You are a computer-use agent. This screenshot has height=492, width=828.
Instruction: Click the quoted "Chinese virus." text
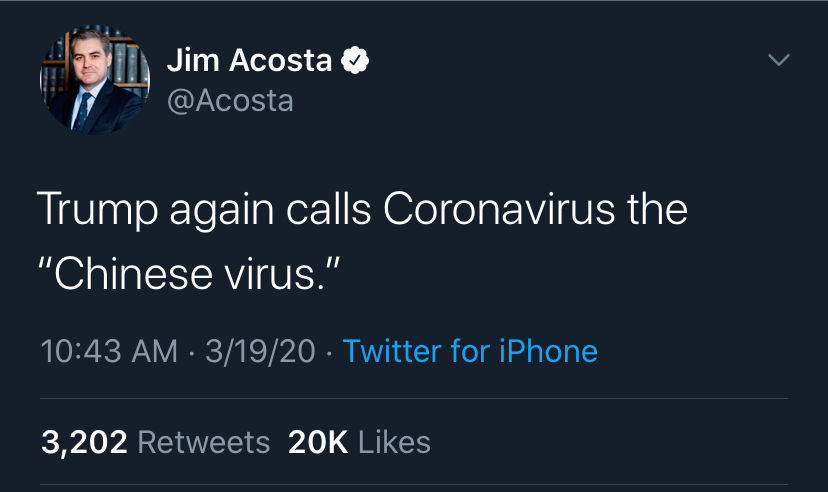point(189,275)
